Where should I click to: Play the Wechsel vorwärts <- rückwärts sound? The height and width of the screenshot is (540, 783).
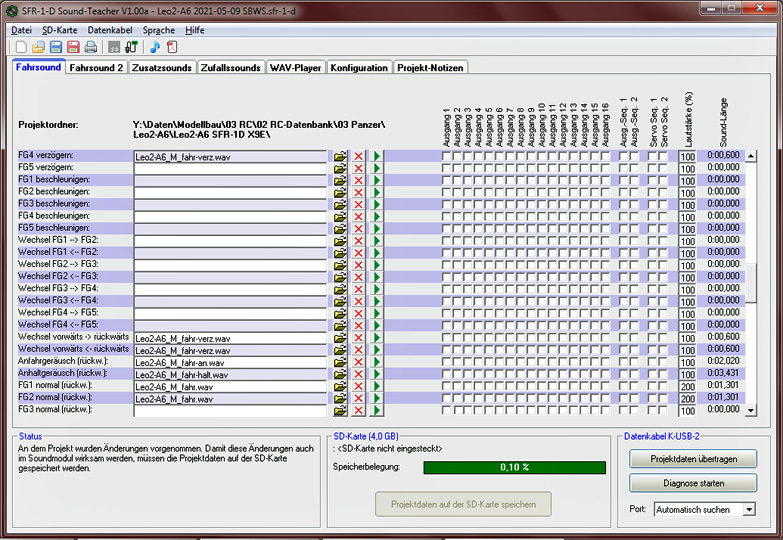coord(377,350)
